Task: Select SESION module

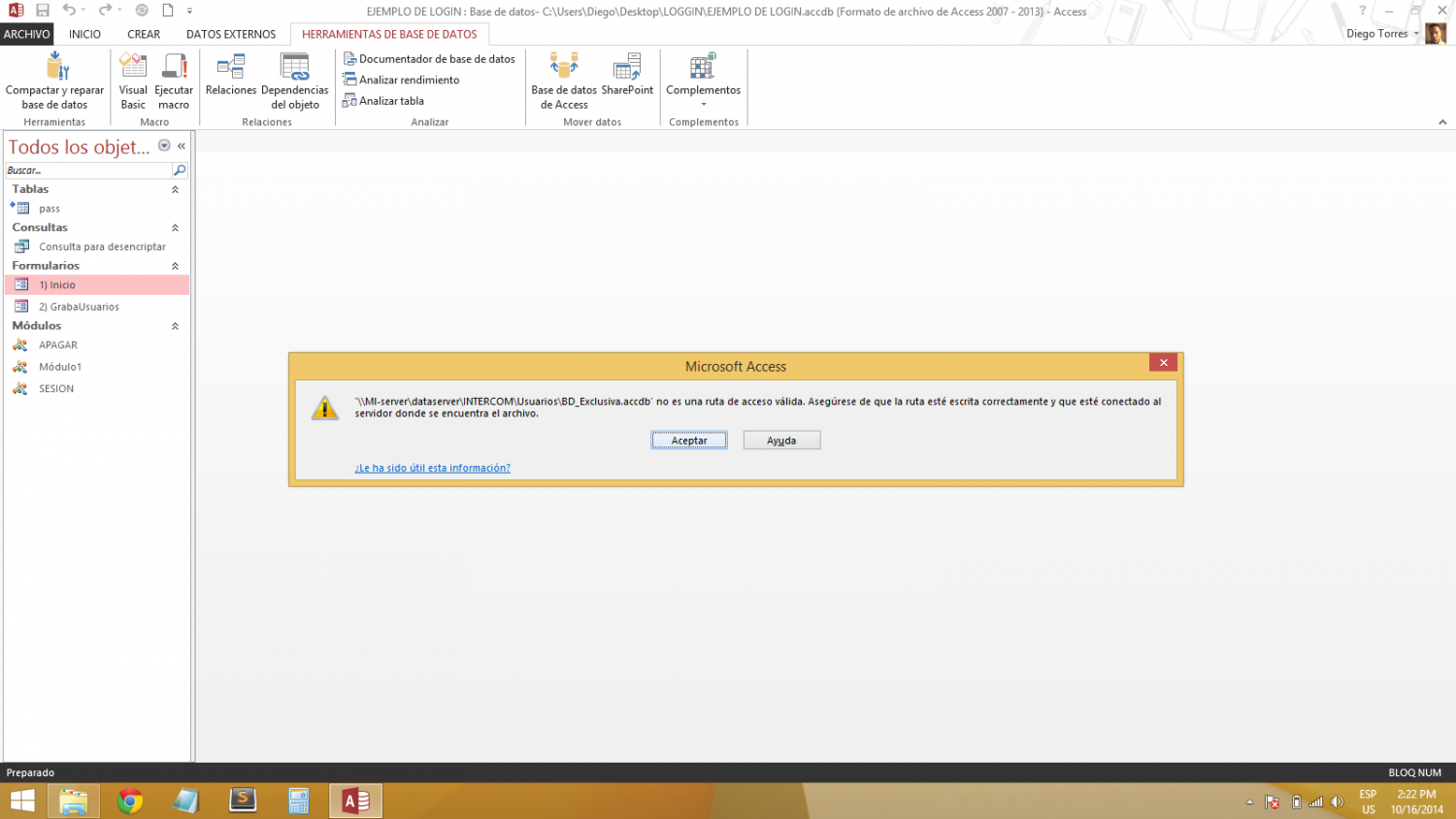Action: coord(97,388)
